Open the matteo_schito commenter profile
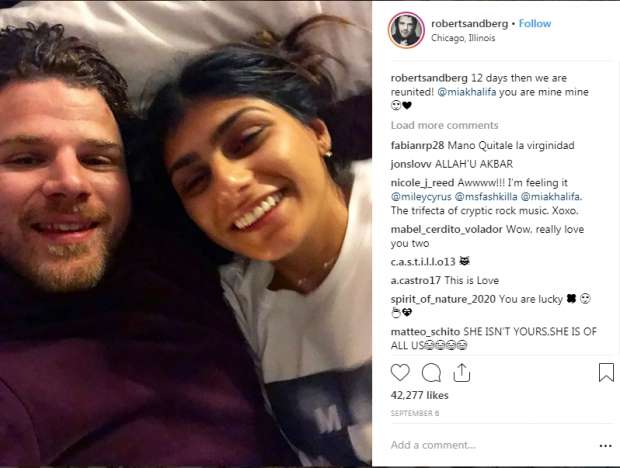The width and height of the screenshot is (620, 468). [425, 332]
